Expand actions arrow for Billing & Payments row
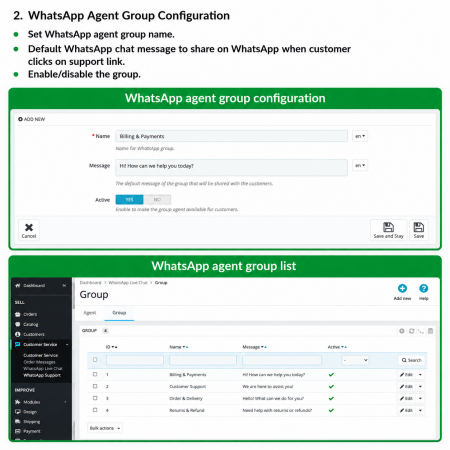 tap(420, 375)
